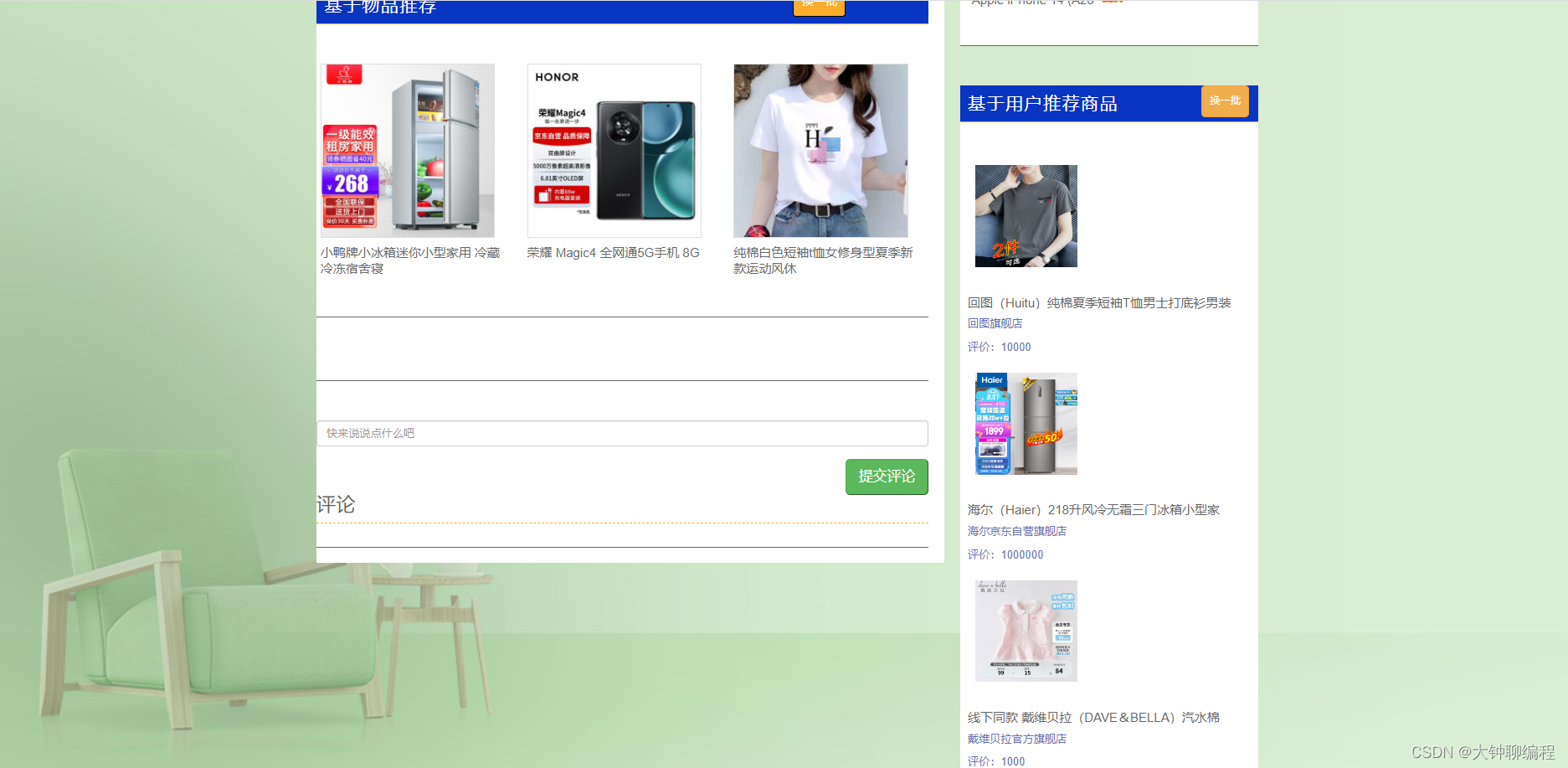The image size is (1568, 768).
Task: Click the DAVE&BELLA baby clothes thumbnail
Action: [1026, 631]
